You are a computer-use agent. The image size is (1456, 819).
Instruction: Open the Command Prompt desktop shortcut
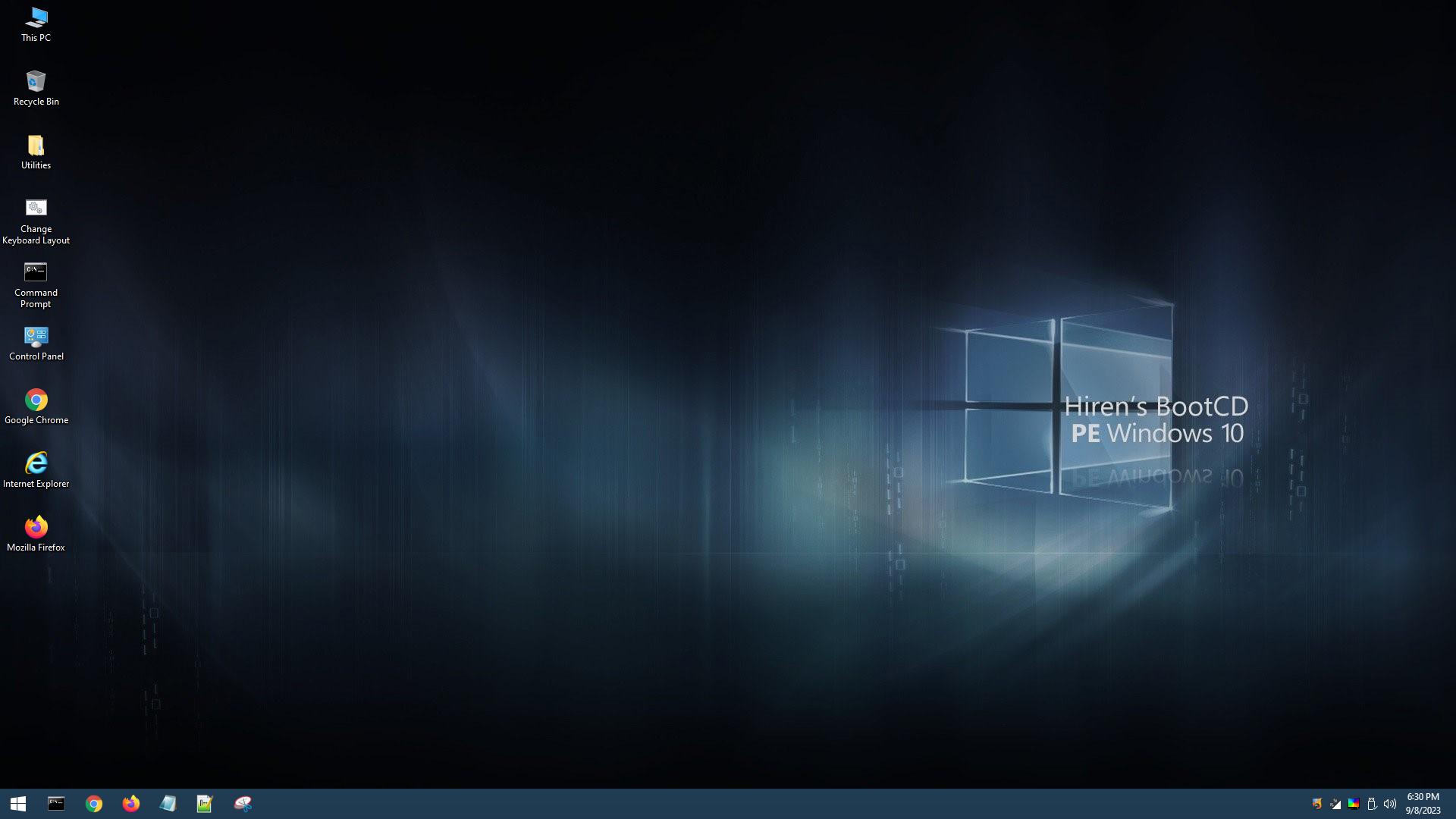pos(35,271)
